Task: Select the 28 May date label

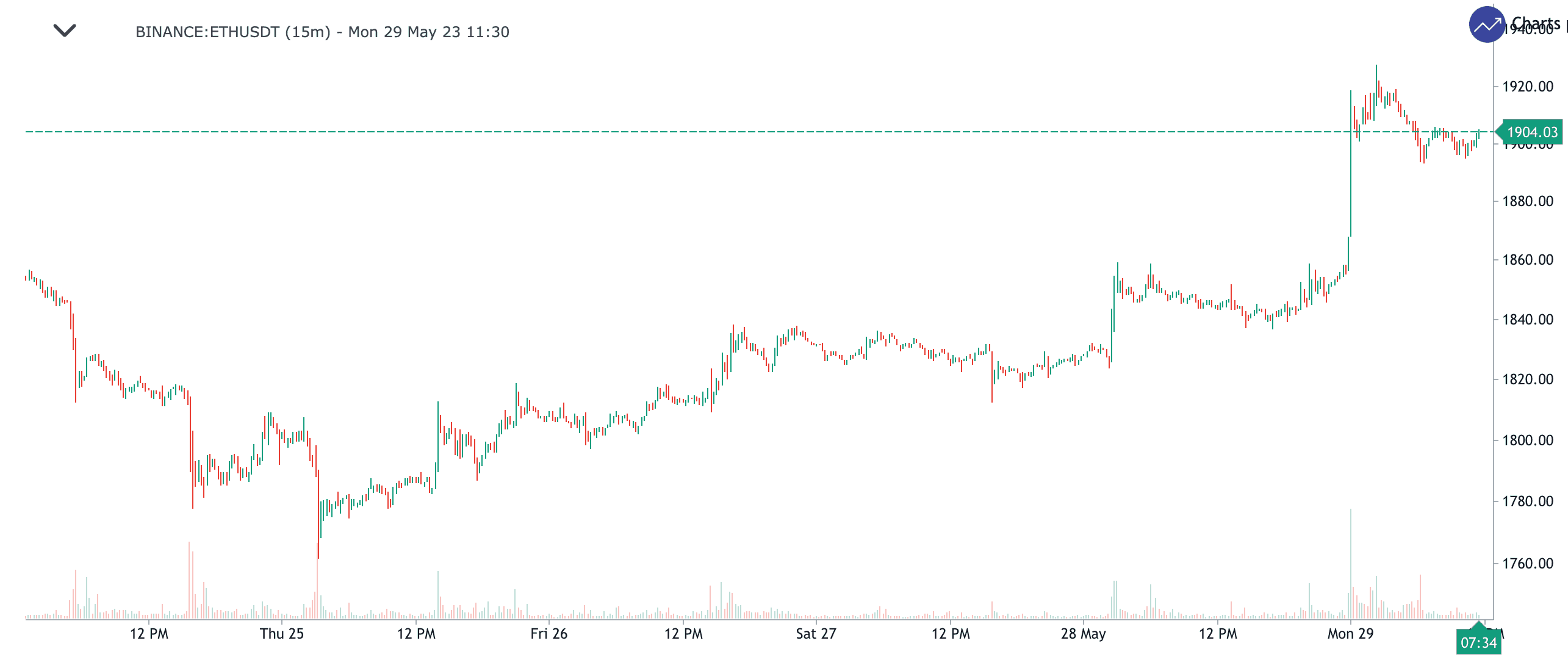Action: click(x=1084, y=634)
